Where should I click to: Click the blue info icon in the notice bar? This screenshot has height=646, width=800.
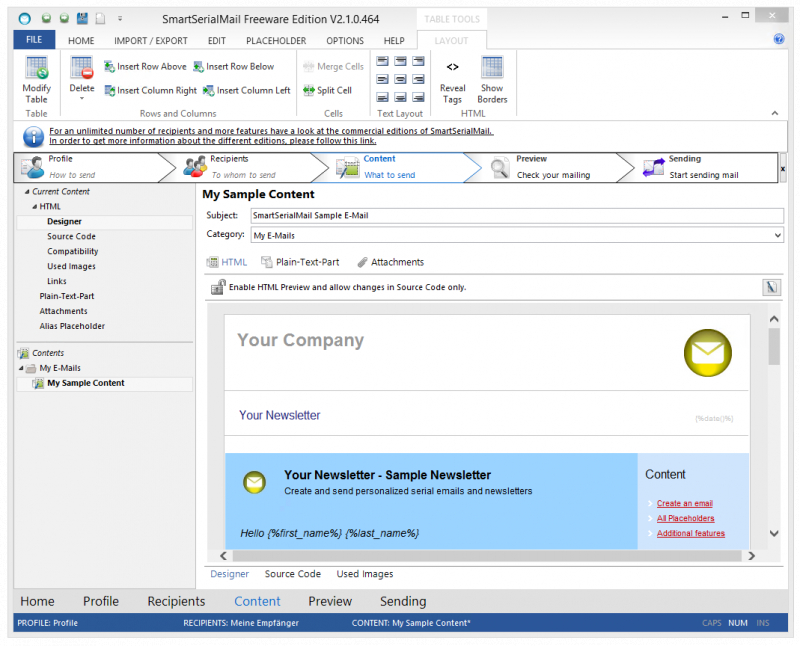click(33, 136)
